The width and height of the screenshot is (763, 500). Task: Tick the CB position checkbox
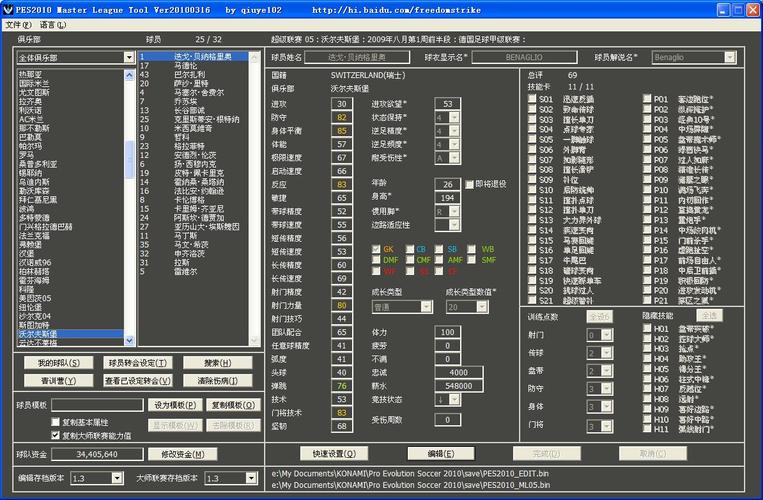pos(410,249)
